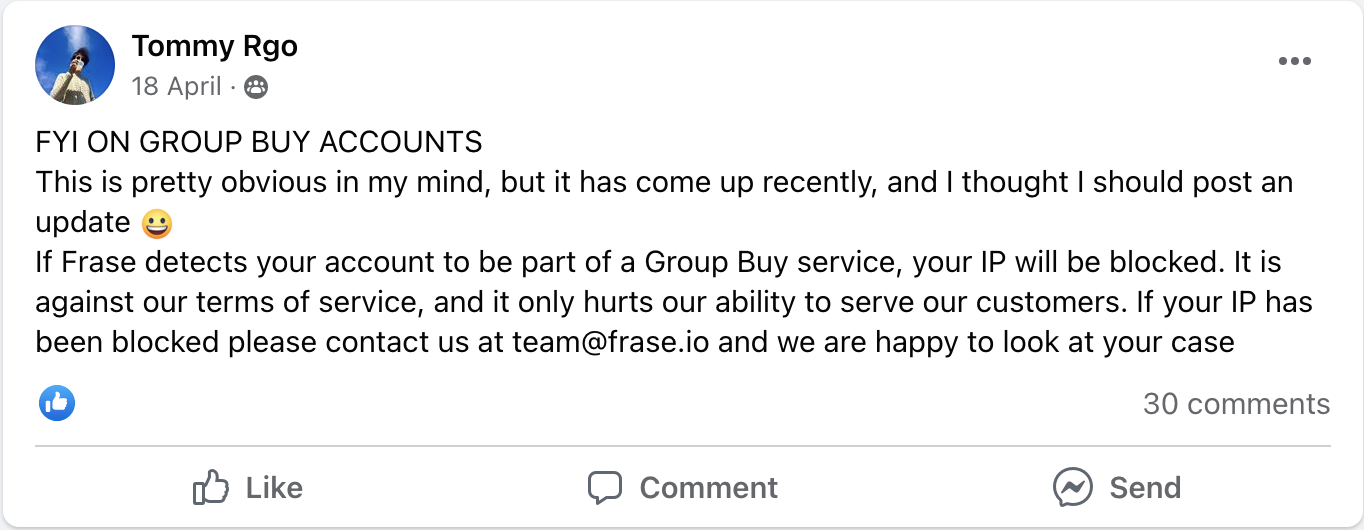Click the grinning face emoji
The width and height of the screenshot is (1364, 530).
coord(156,223)
